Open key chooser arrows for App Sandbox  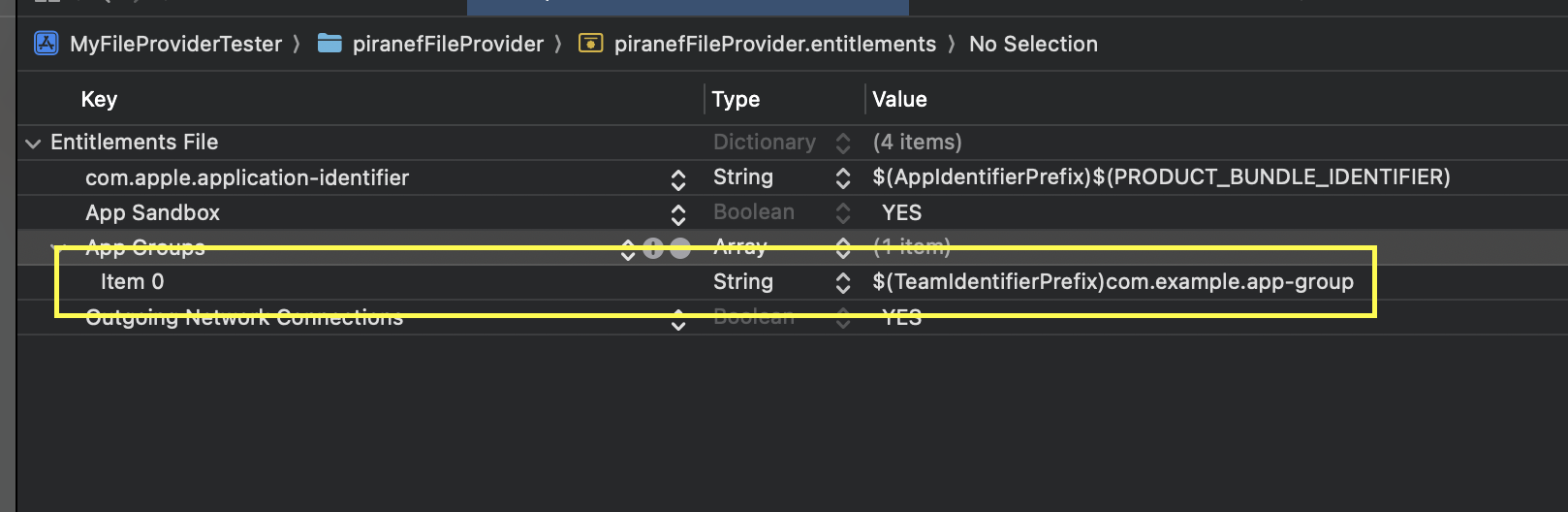pyautogui.click(x=678, y=214)
